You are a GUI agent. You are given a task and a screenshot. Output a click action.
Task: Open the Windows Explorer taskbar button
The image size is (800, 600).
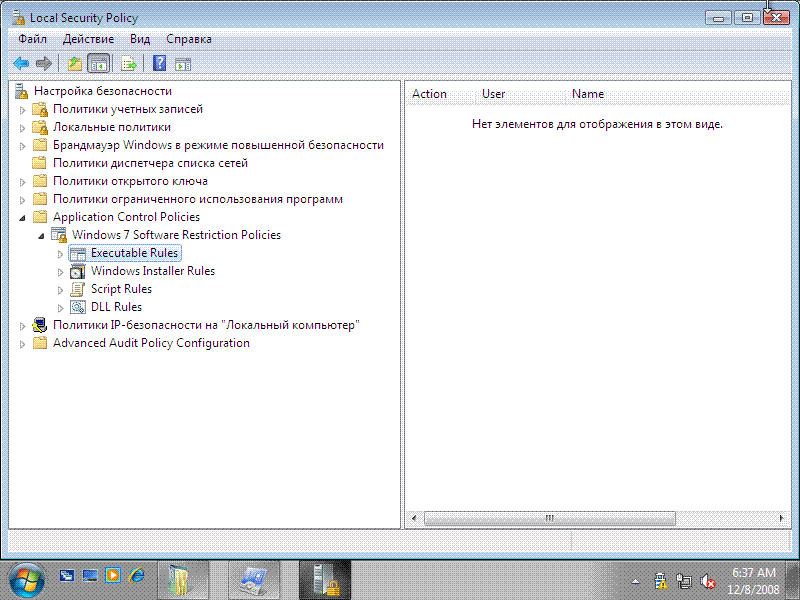tap(183, 580)
